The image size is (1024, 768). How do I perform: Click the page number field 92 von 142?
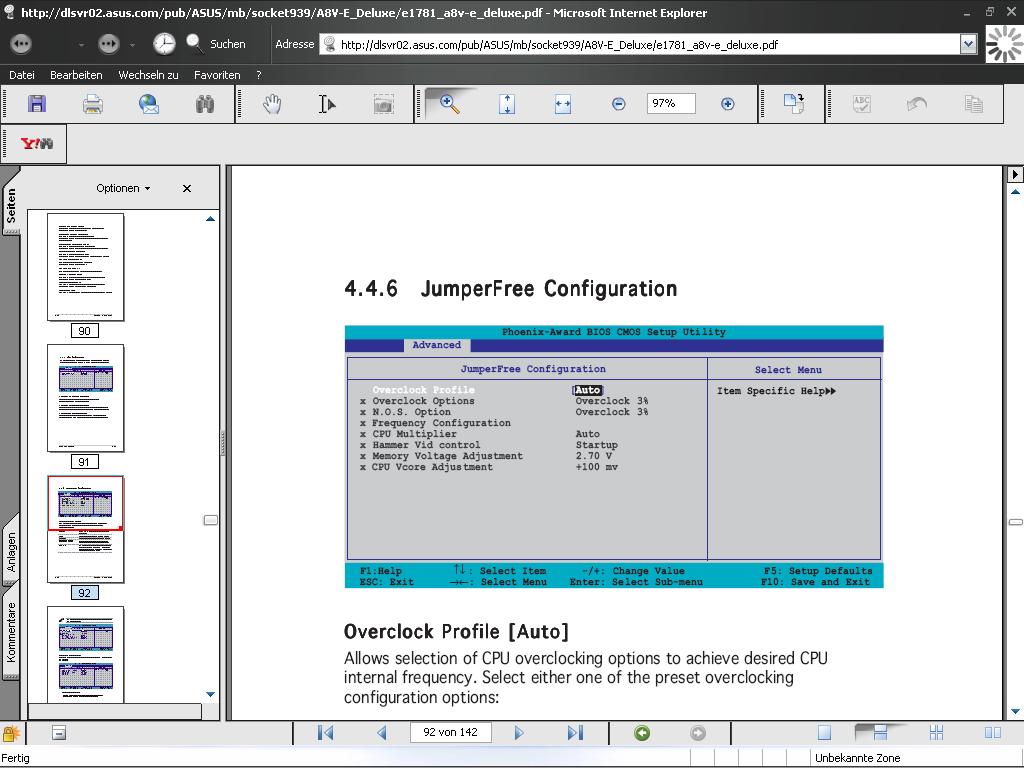click(x=451, y=732)
